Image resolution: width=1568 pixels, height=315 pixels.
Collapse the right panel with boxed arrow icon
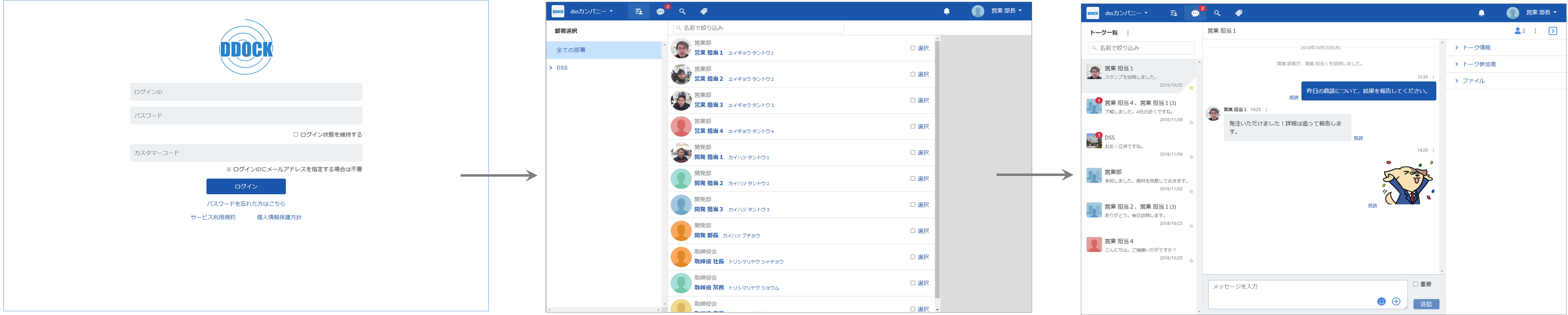pos(1553,31)
